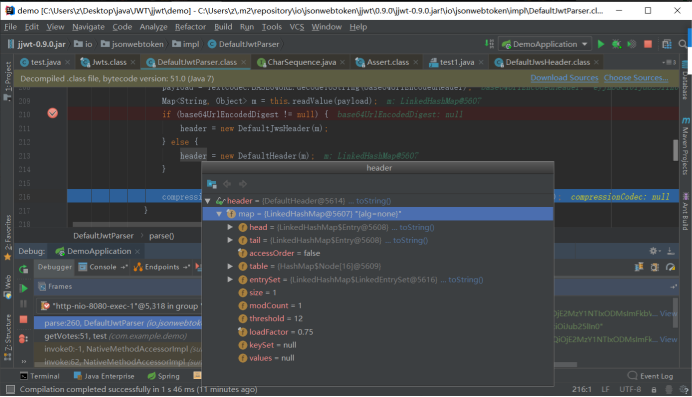Open the popup's show-in-tool-window icon

pyautogui.click(x=212, y=184)
